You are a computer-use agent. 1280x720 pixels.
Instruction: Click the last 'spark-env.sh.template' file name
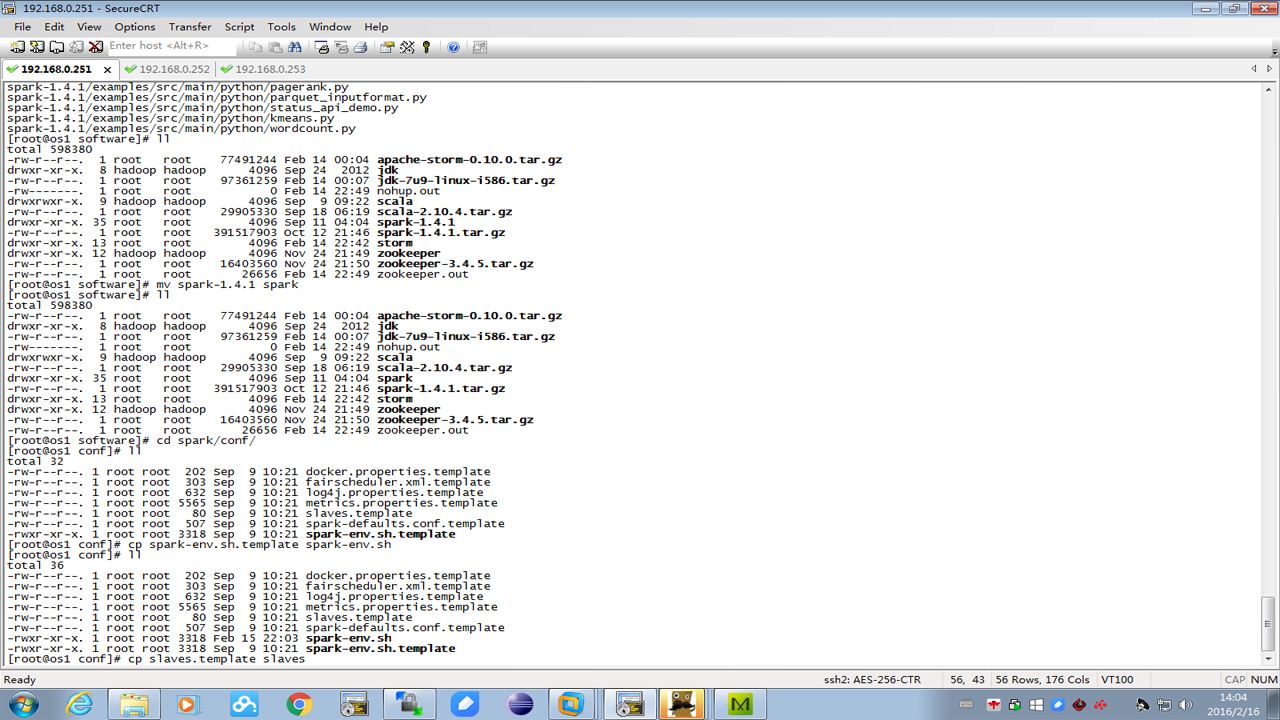click(x=380, y=649)
